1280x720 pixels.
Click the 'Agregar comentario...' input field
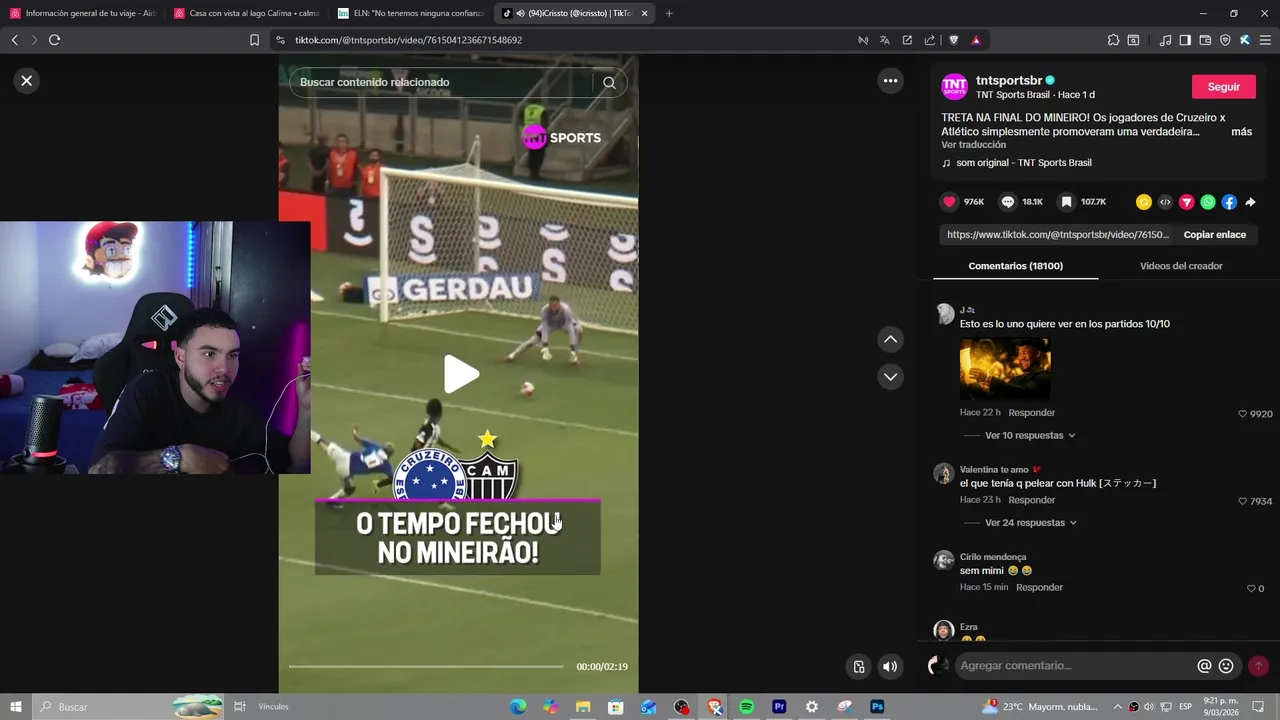1074,666
